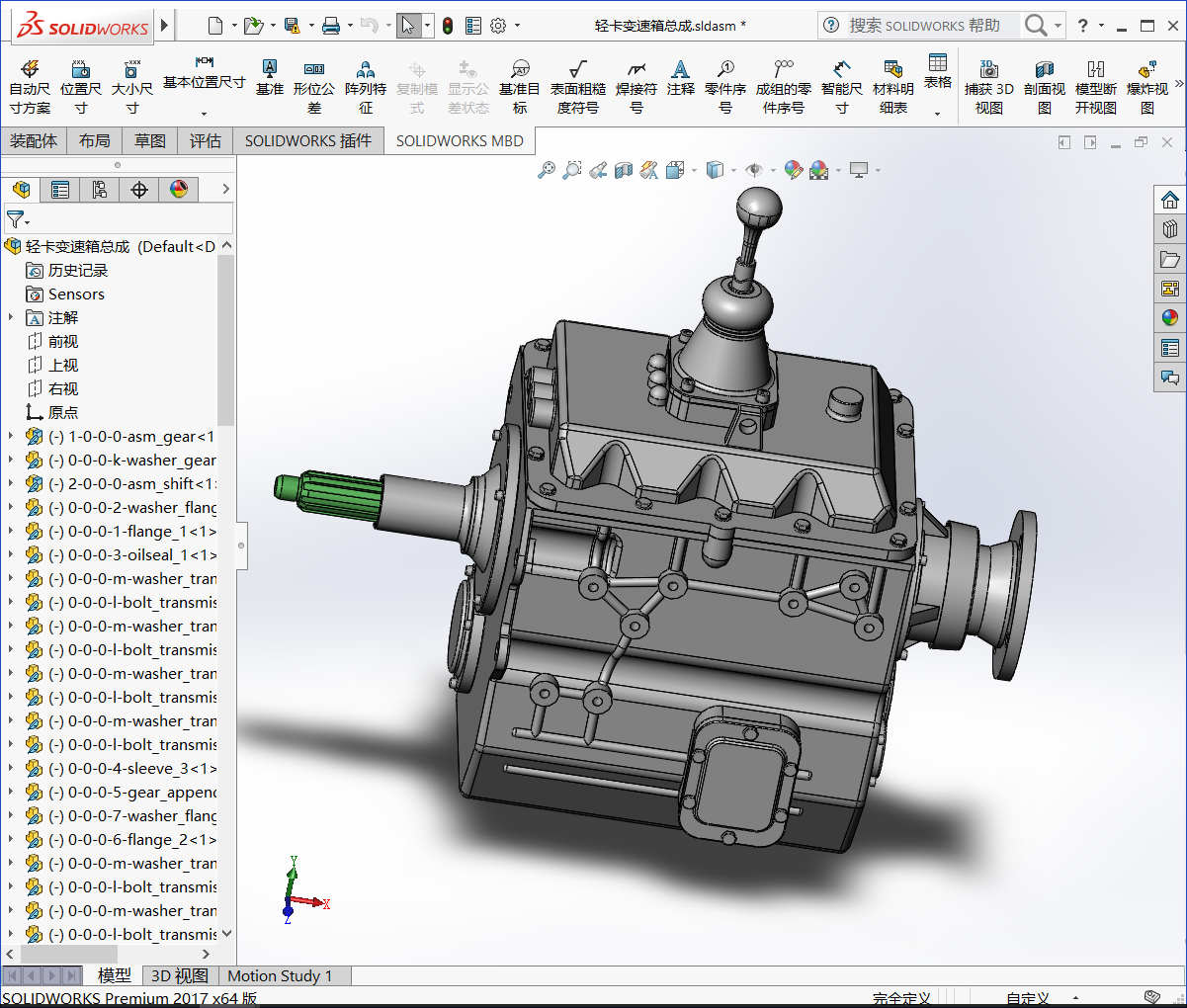Expand the 0-0-0-4-sleeve_3 tree node

[11, 768]
